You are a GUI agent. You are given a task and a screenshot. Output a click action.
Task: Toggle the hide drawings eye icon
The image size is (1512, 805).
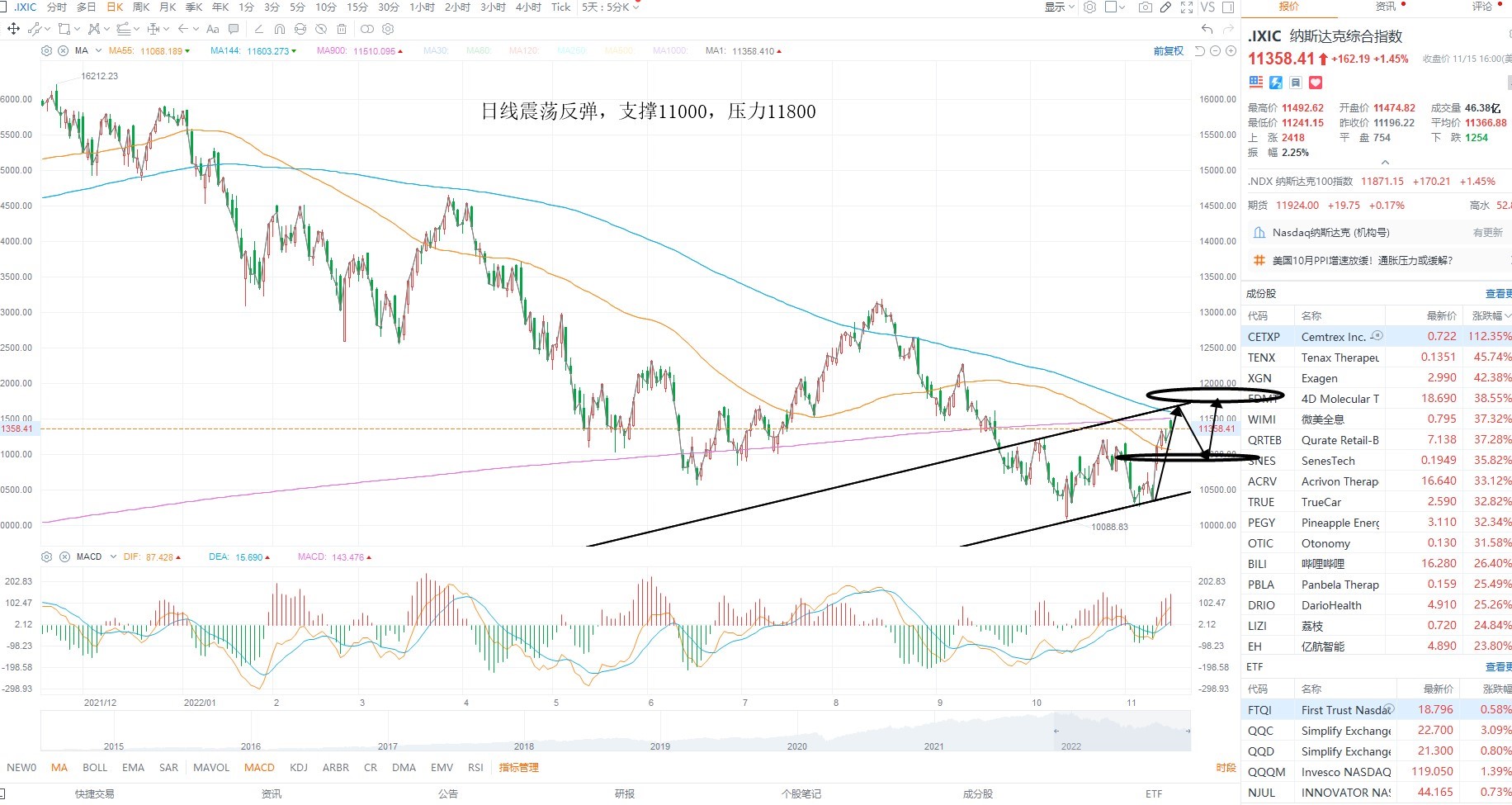click(320, 29)
